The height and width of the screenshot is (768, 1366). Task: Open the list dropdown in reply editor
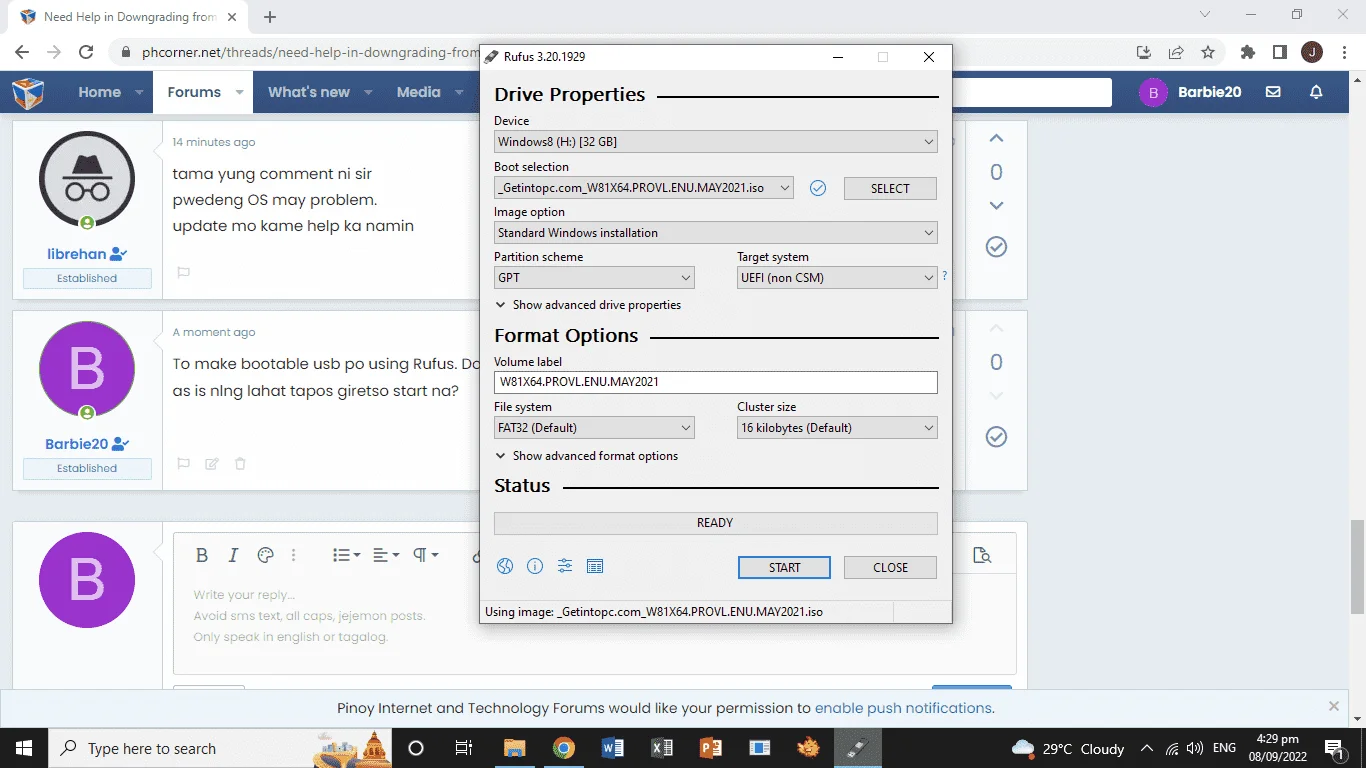tap(346, 555)
